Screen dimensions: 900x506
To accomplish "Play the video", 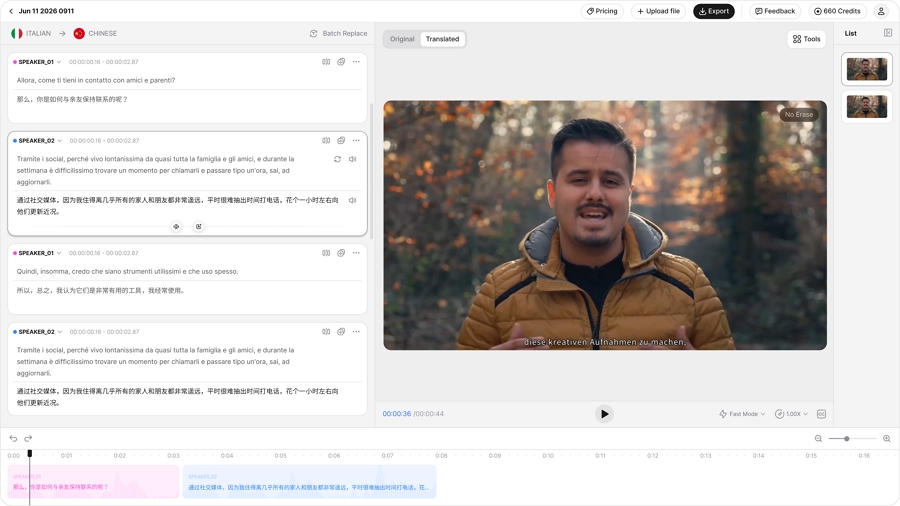I will click(604, 414).
